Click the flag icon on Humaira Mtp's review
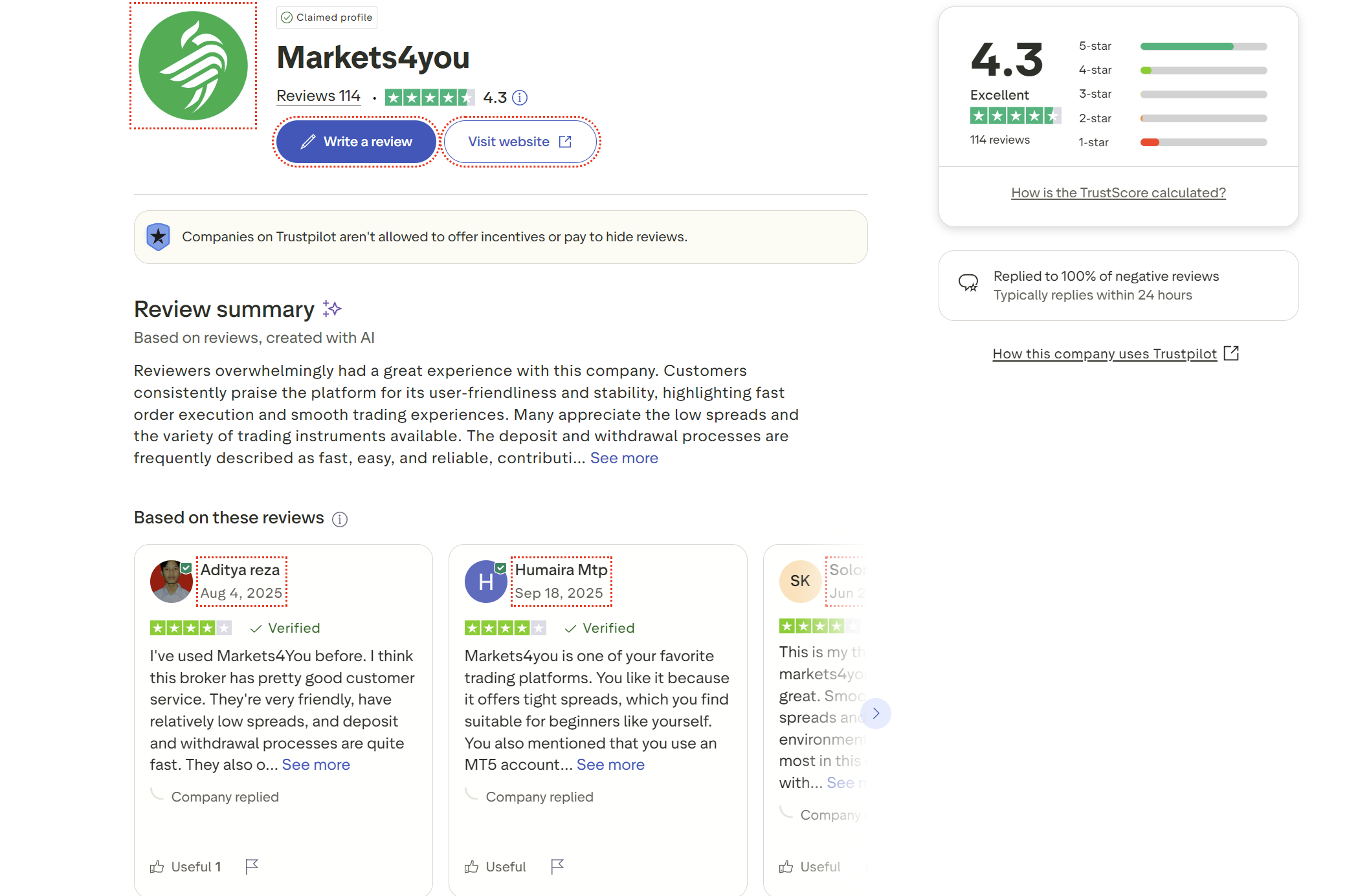The width and height of the screenshot is (1347, 896). tap(558, 866)
